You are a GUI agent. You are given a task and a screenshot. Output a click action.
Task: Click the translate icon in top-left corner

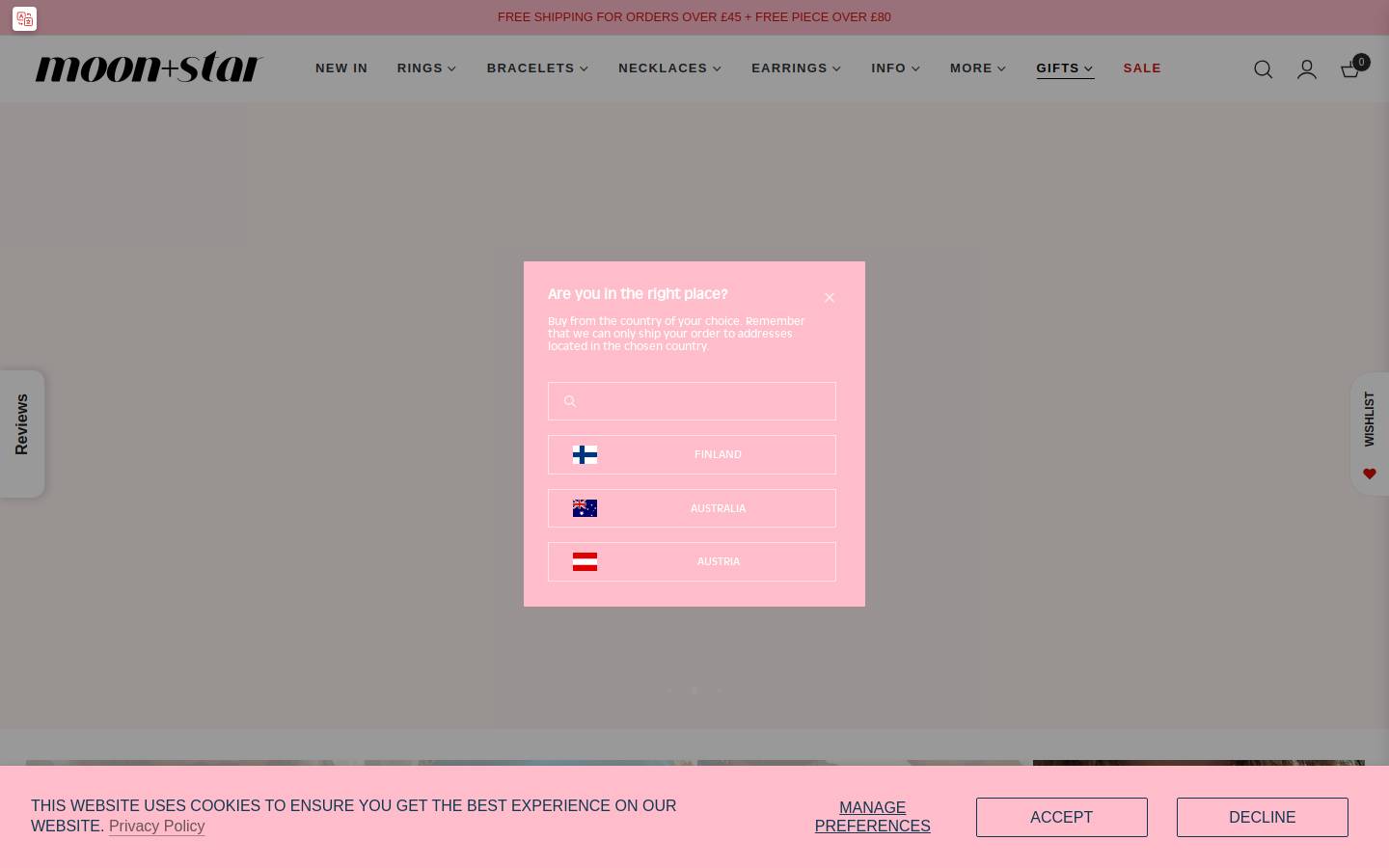tap(24, 18)
